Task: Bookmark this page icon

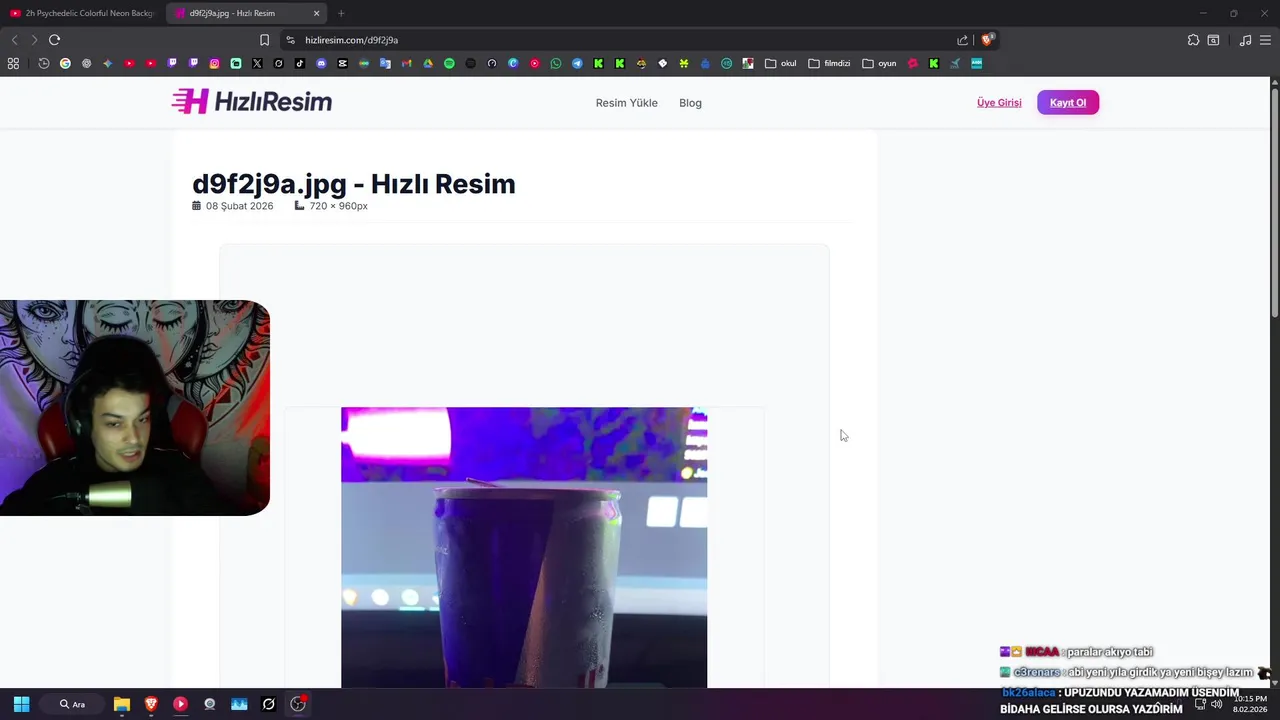Action: point(264,40)
